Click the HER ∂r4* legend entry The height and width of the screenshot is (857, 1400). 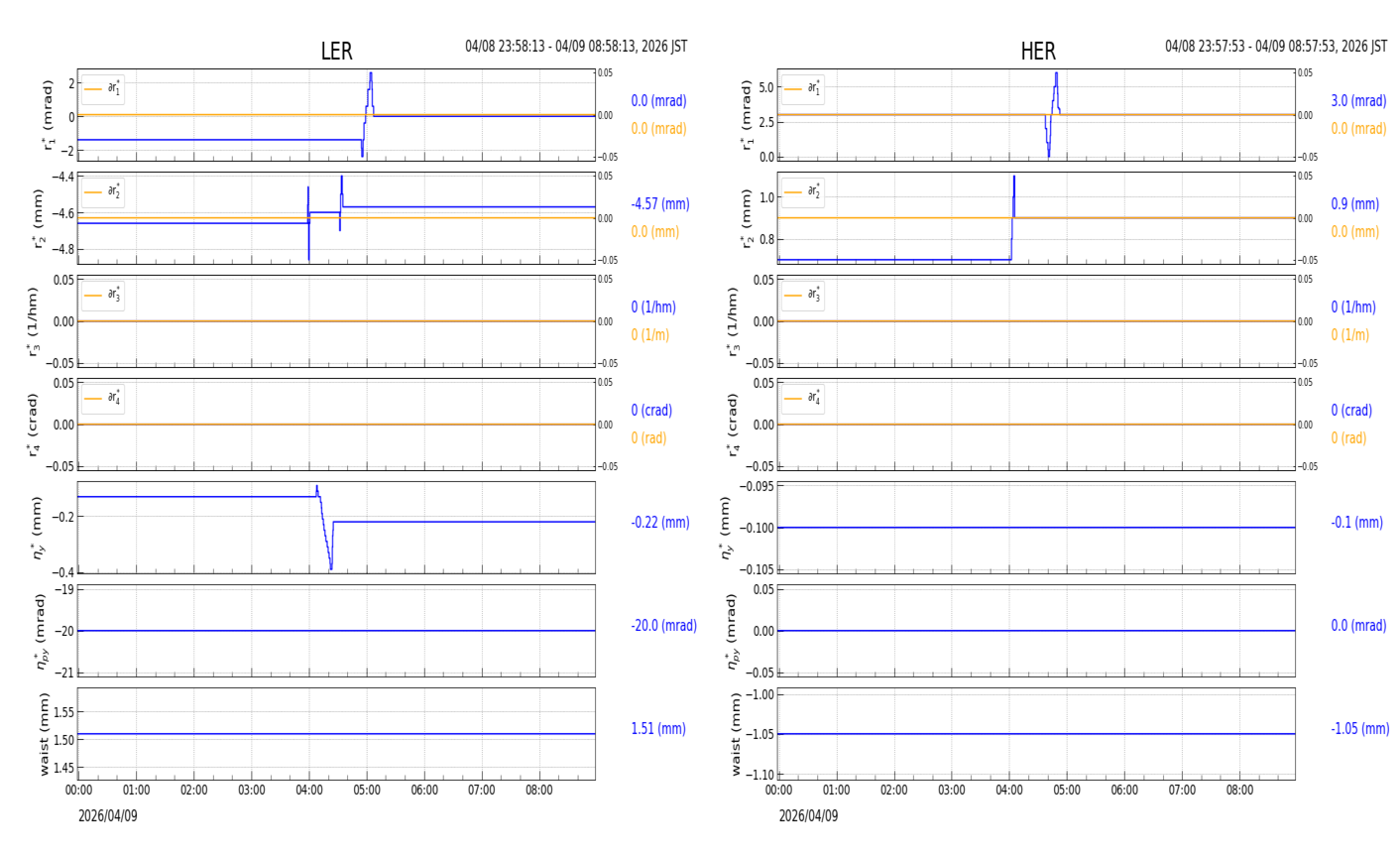pyautogui.click(x=803, y=398)
